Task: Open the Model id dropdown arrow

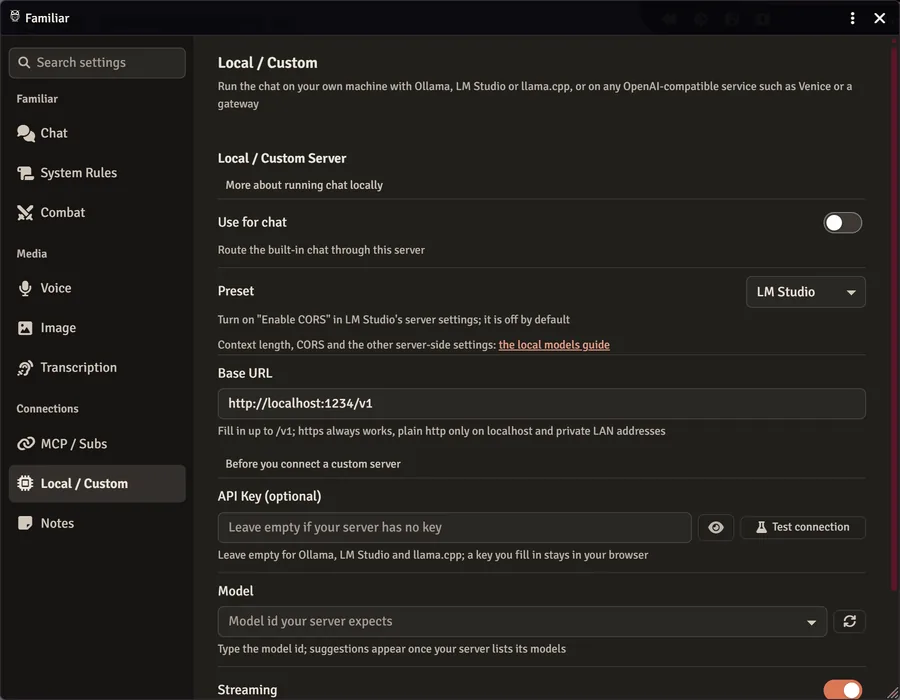Action: pos(811,623)
